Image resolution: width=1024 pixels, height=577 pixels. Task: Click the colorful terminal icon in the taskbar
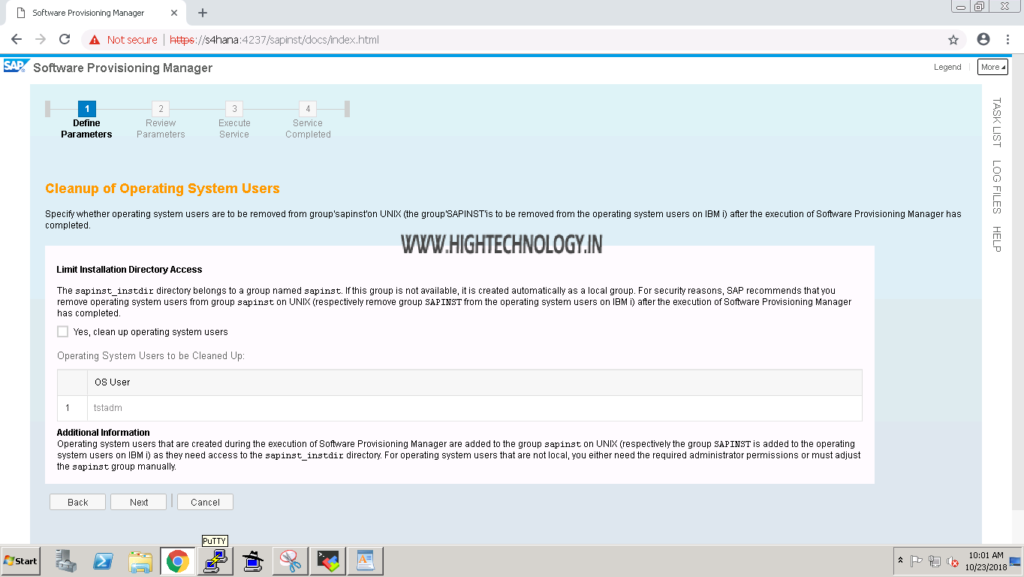(328, 561)
